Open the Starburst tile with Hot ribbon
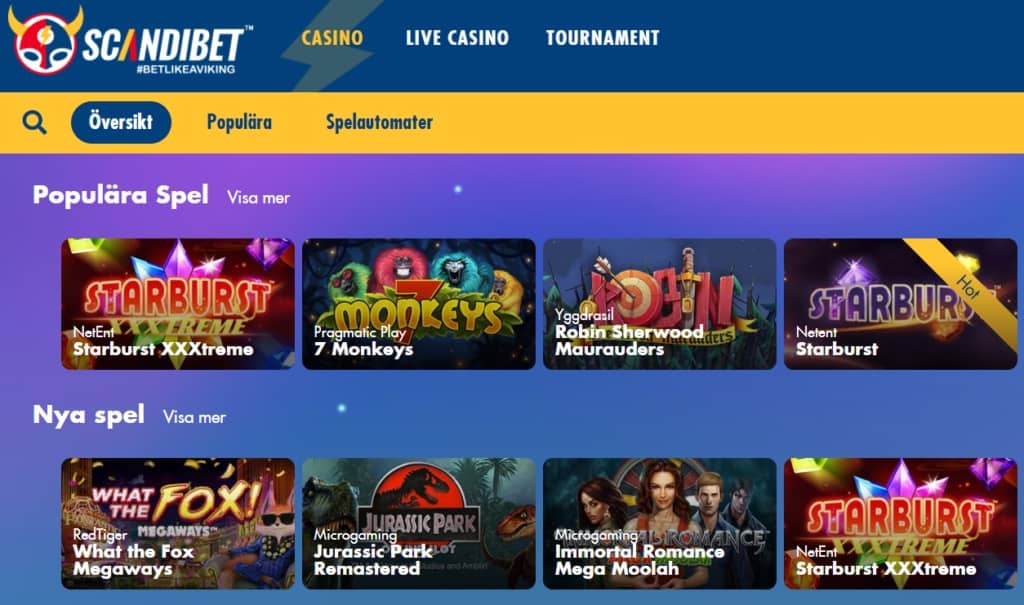 point(901,304)
